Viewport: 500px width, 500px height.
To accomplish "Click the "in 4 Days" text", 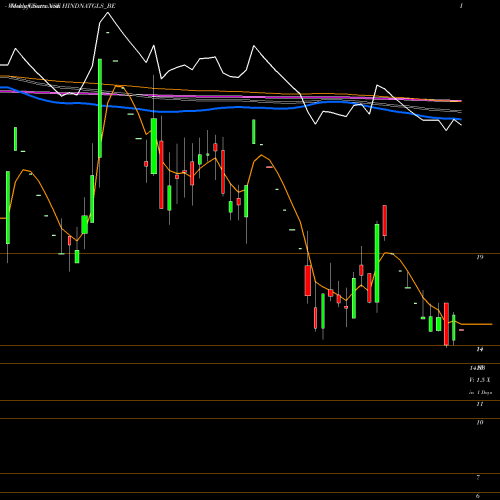I will [480, 393].
